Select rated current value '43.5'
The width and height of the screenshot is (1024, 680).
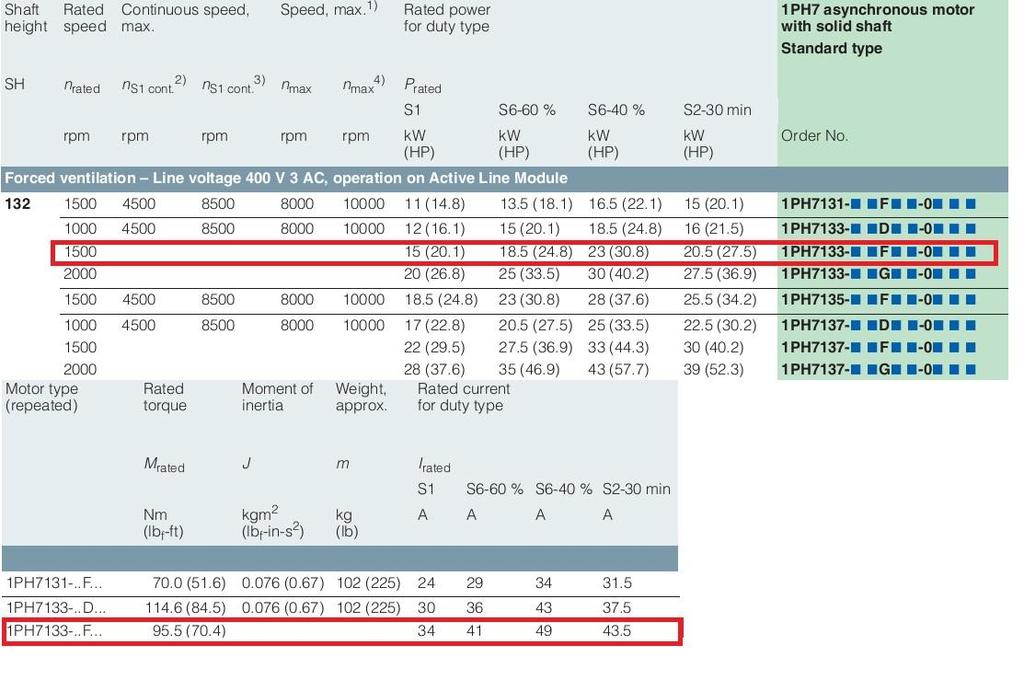coord(617,631)
